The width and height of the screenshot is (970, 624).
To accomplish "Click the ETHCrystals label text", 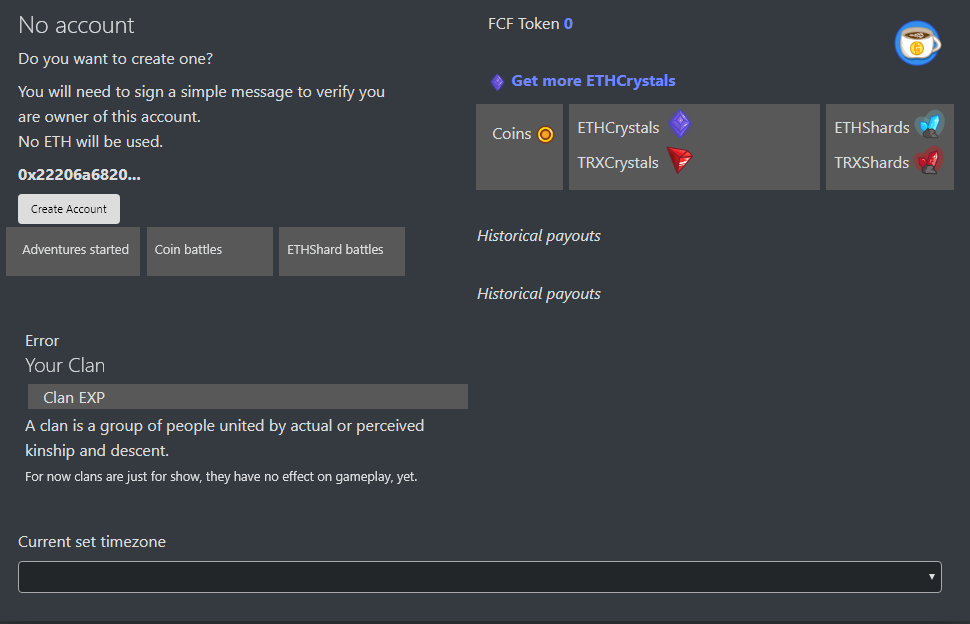I will click(618, 128).
